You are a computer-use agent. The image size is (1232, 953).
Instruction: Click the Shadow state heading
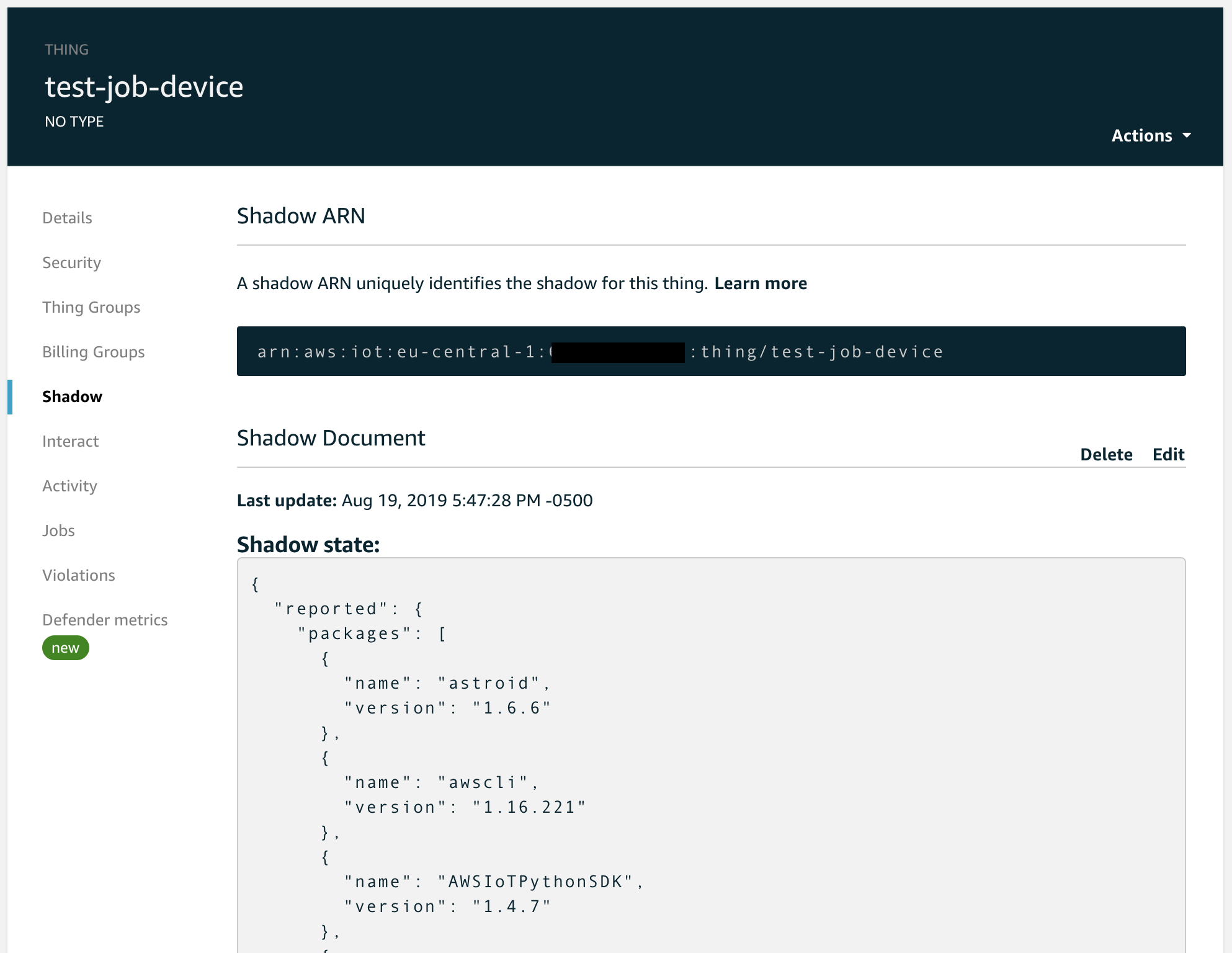[308, 544]
